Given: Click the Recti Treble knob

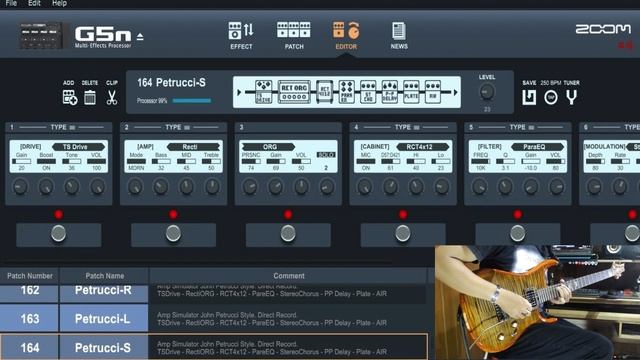Looking at the screenshot, I should [212, 187].
